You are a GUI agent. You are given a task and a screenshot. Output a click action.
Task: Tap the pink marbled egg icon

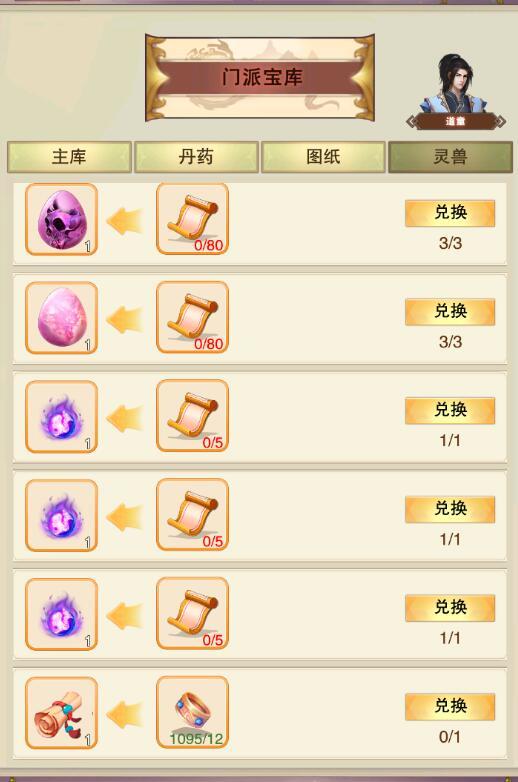point(61,318)
